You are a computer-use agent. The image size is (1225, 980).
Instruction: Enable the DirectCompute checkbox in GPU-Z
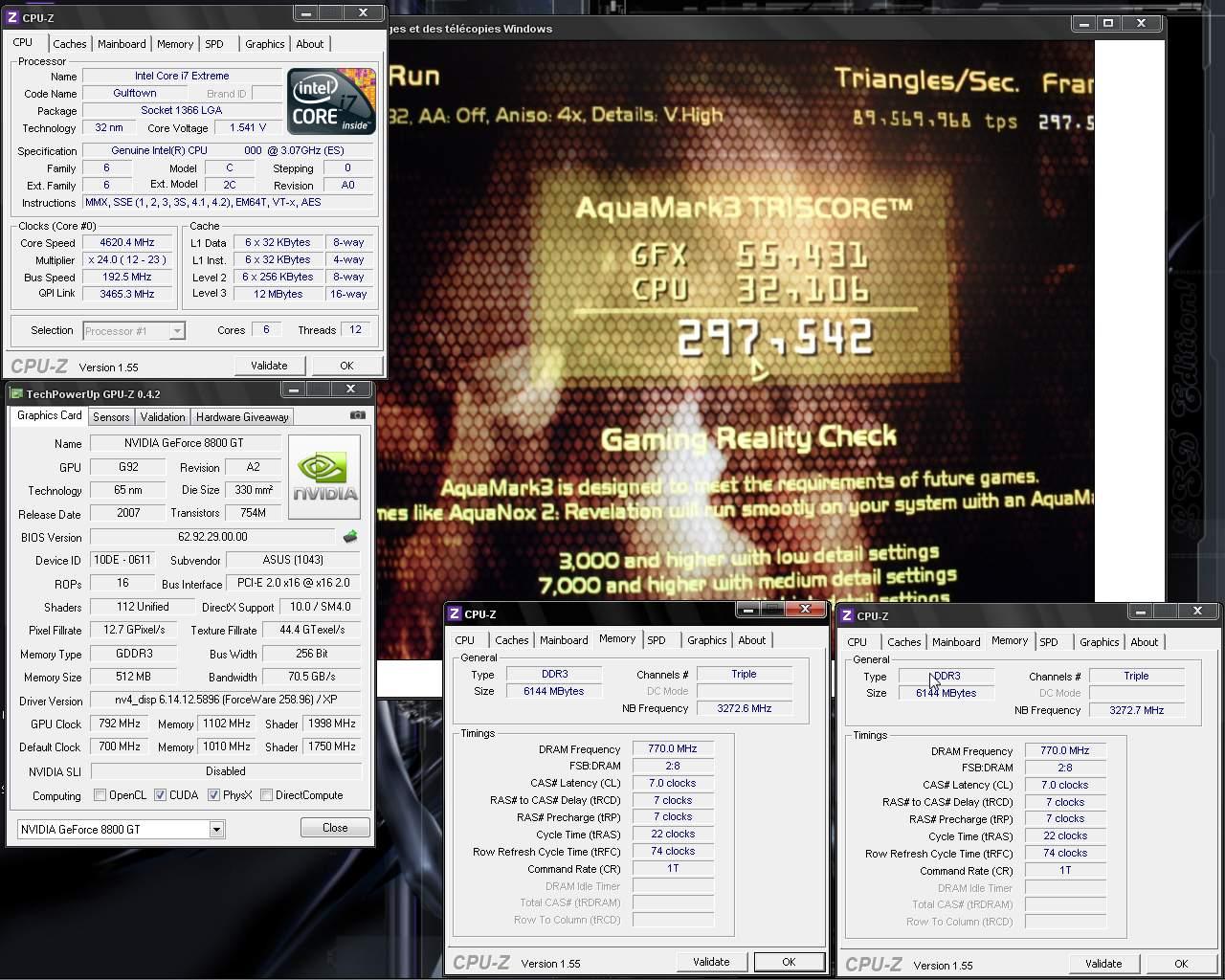[267, 795]
